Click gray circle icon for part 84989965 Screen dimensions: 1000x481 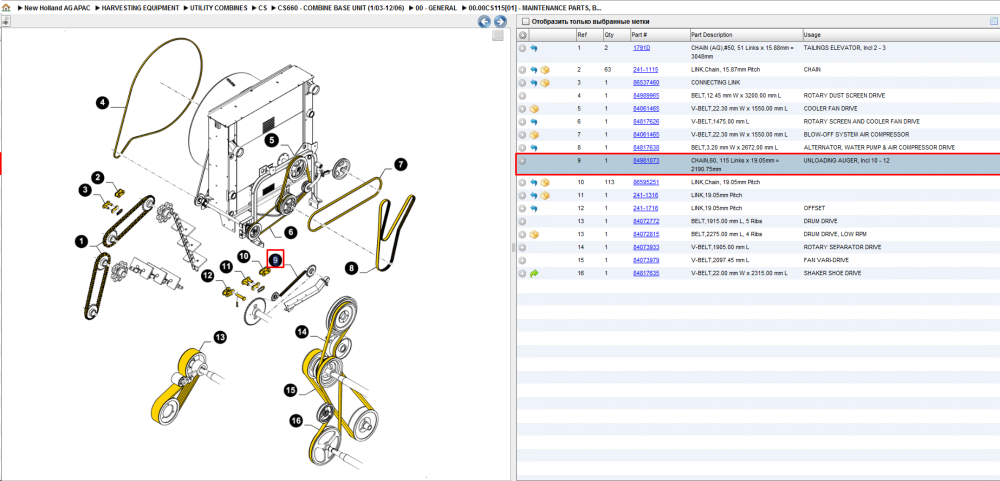522,96
